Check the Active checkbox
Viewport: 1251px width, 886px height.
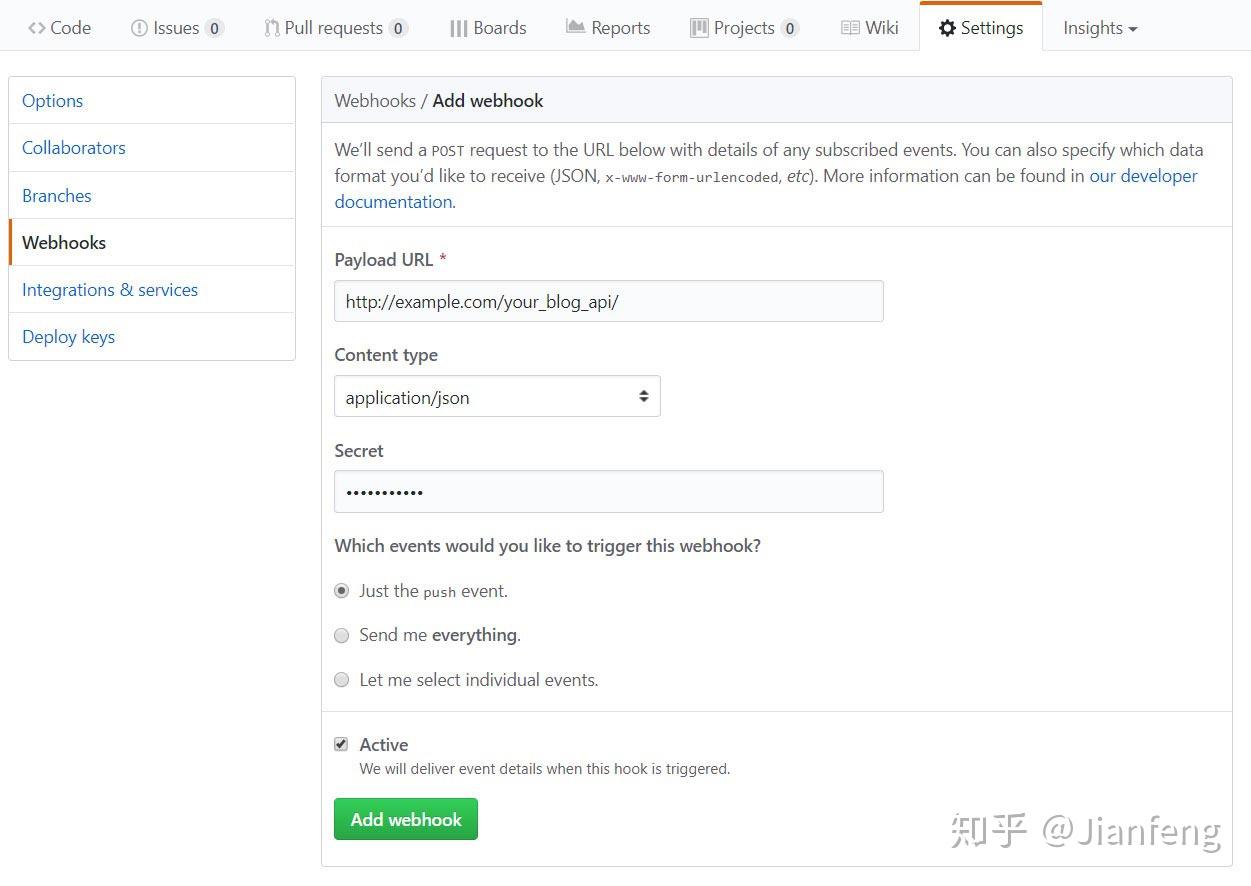[341, 744]
